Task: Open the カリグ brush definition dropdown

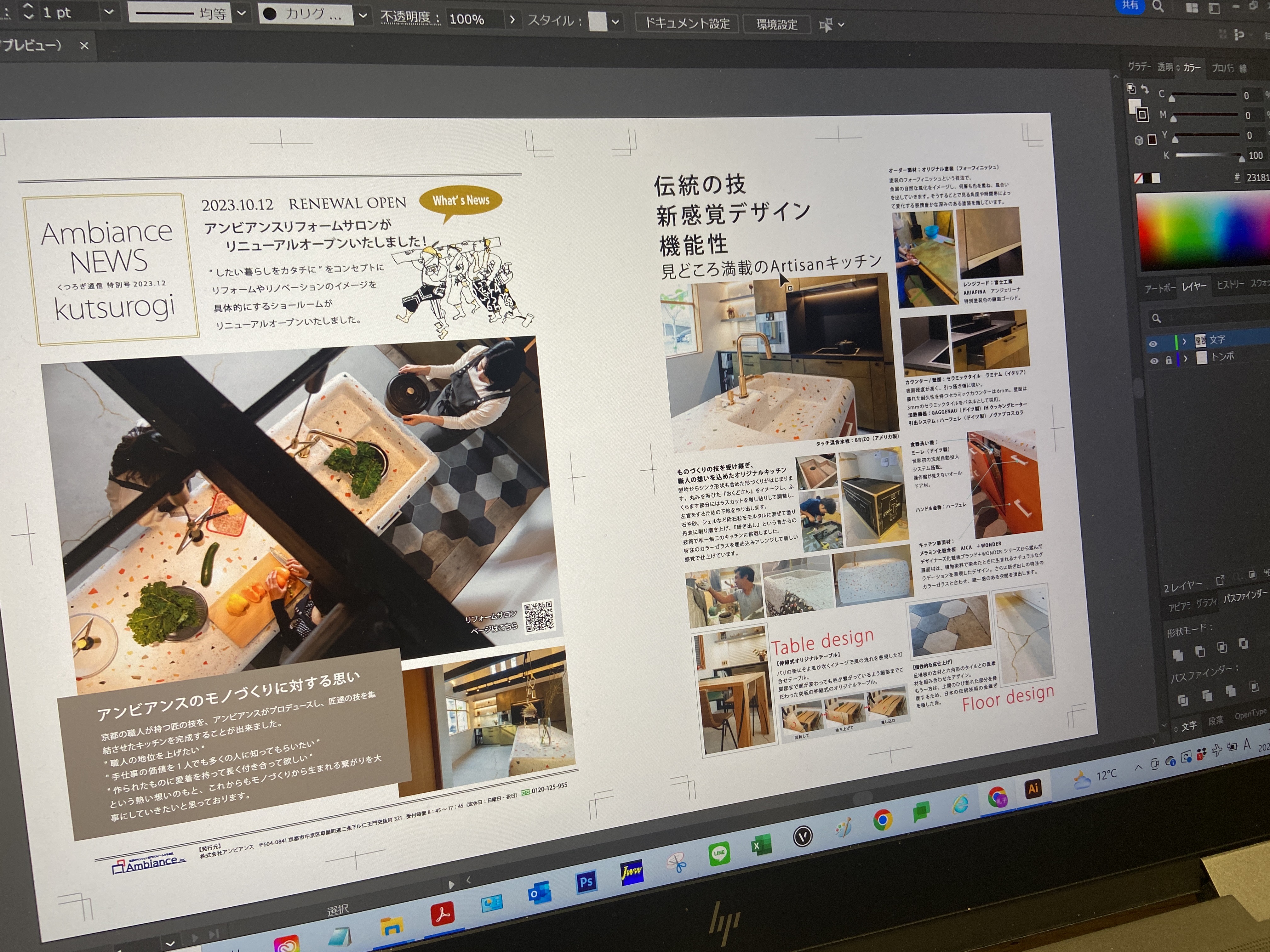Action: [x=363, y=16]
